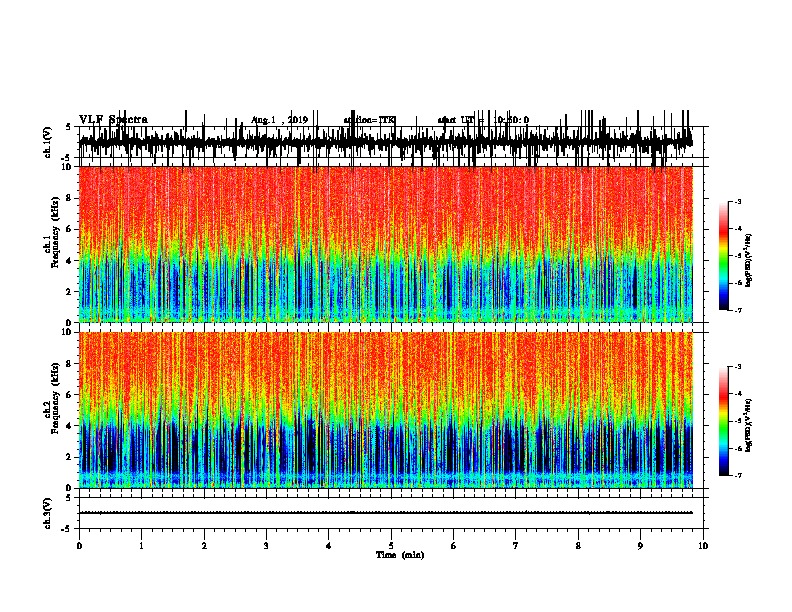Click the ch.2 spectrogram color scale bar

(x=724, y=421)
